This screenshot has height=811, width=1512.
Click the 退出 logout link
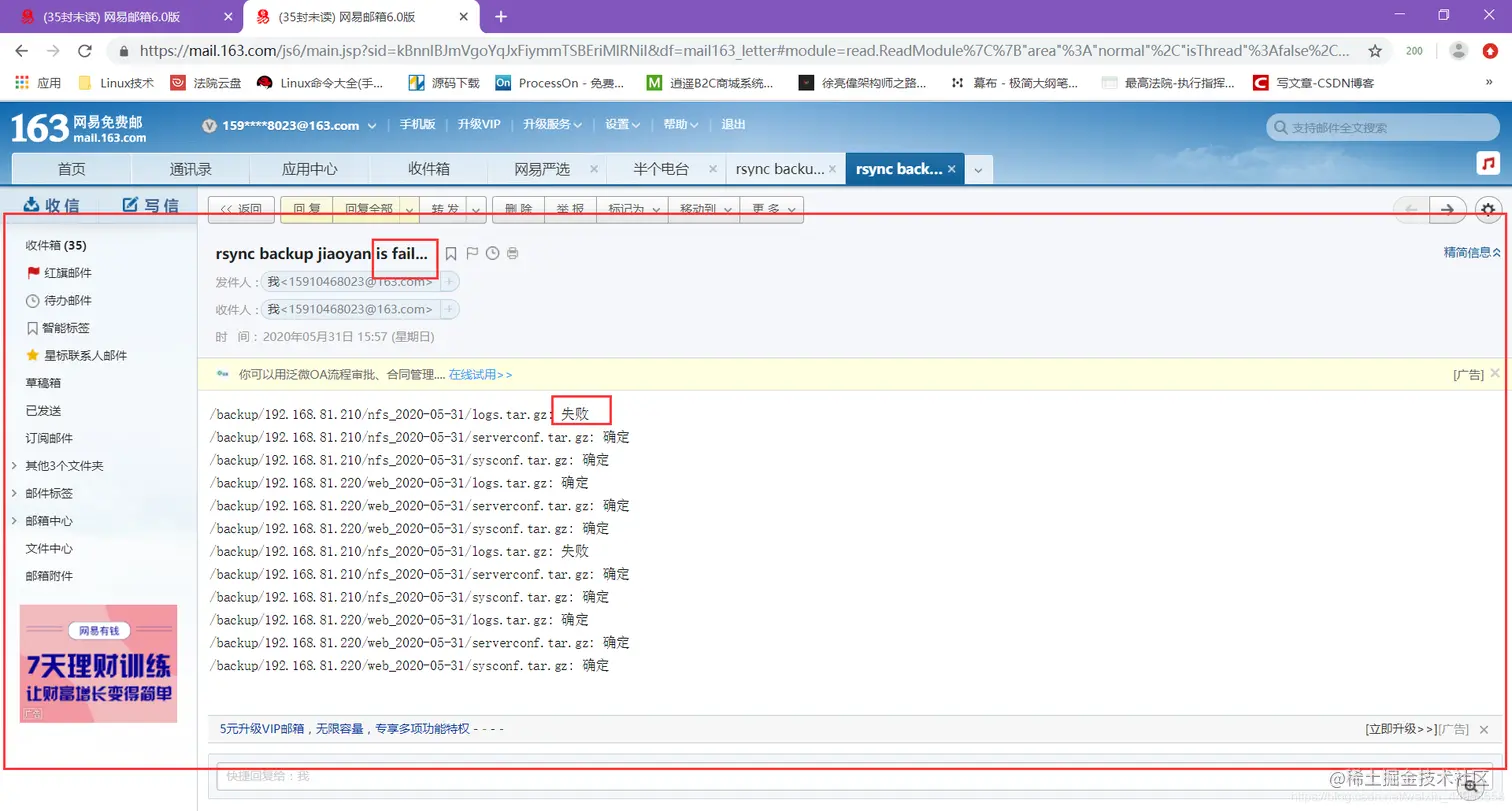733,125
